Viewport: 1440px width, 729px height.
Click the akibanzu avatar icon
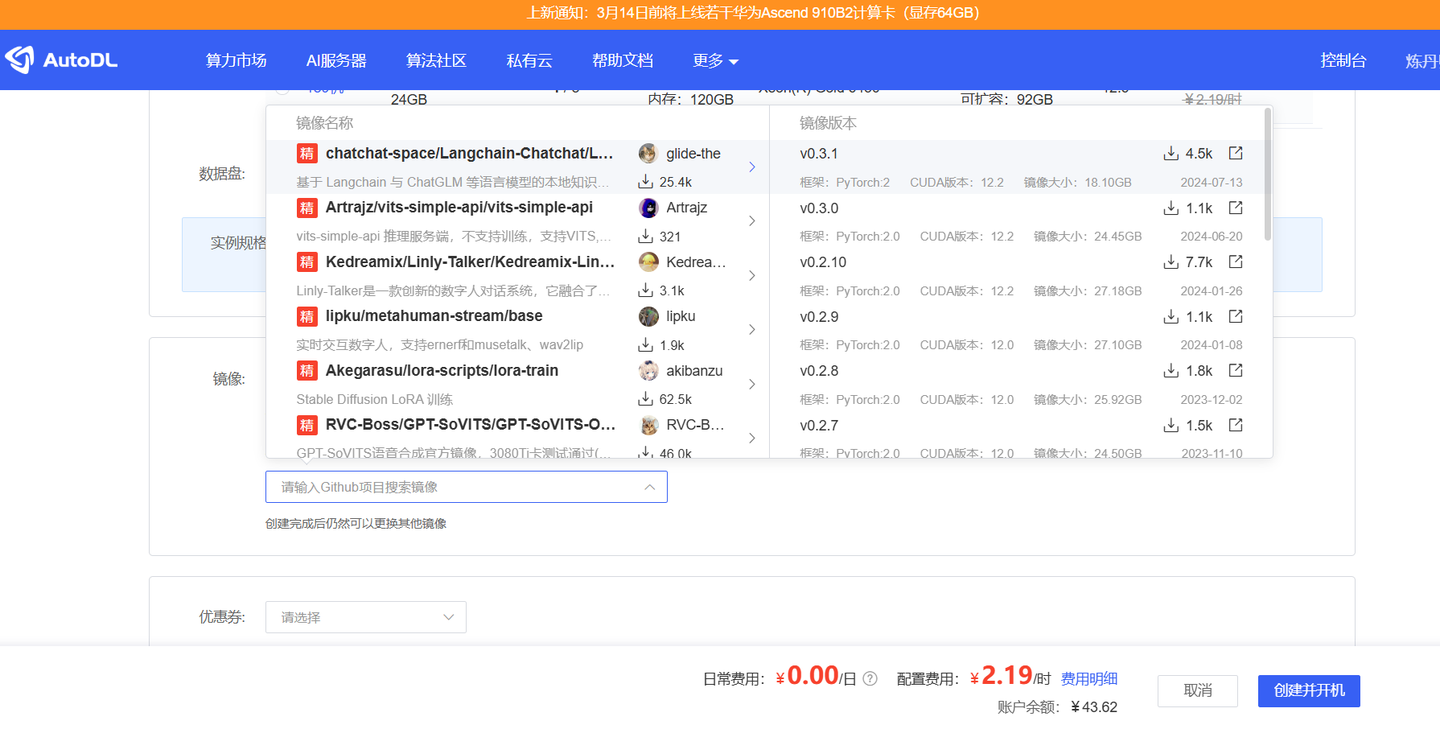[651, 370]
